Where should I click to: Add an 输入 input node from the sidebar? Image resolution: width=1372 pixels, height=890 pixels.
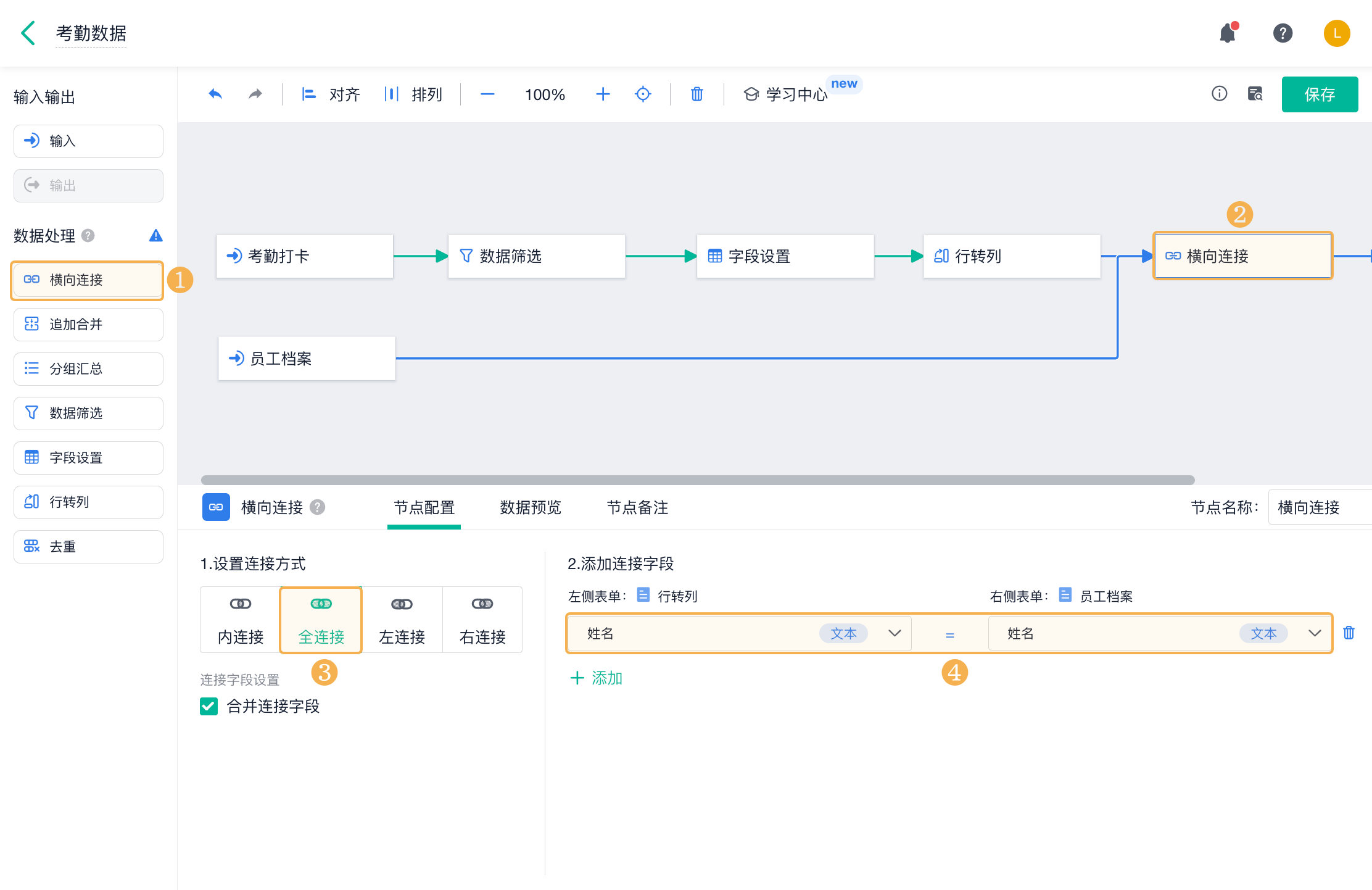[88, 141]
